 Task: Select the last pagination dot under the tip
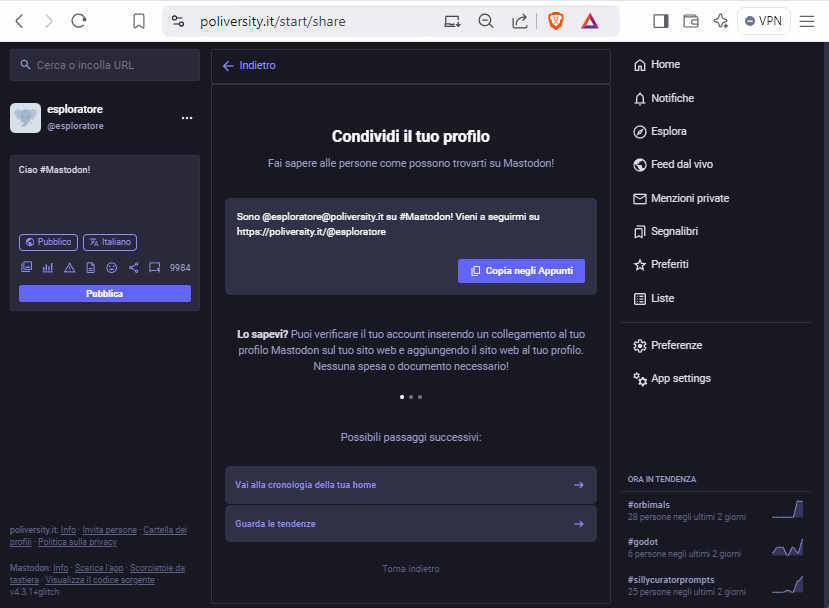420,397
